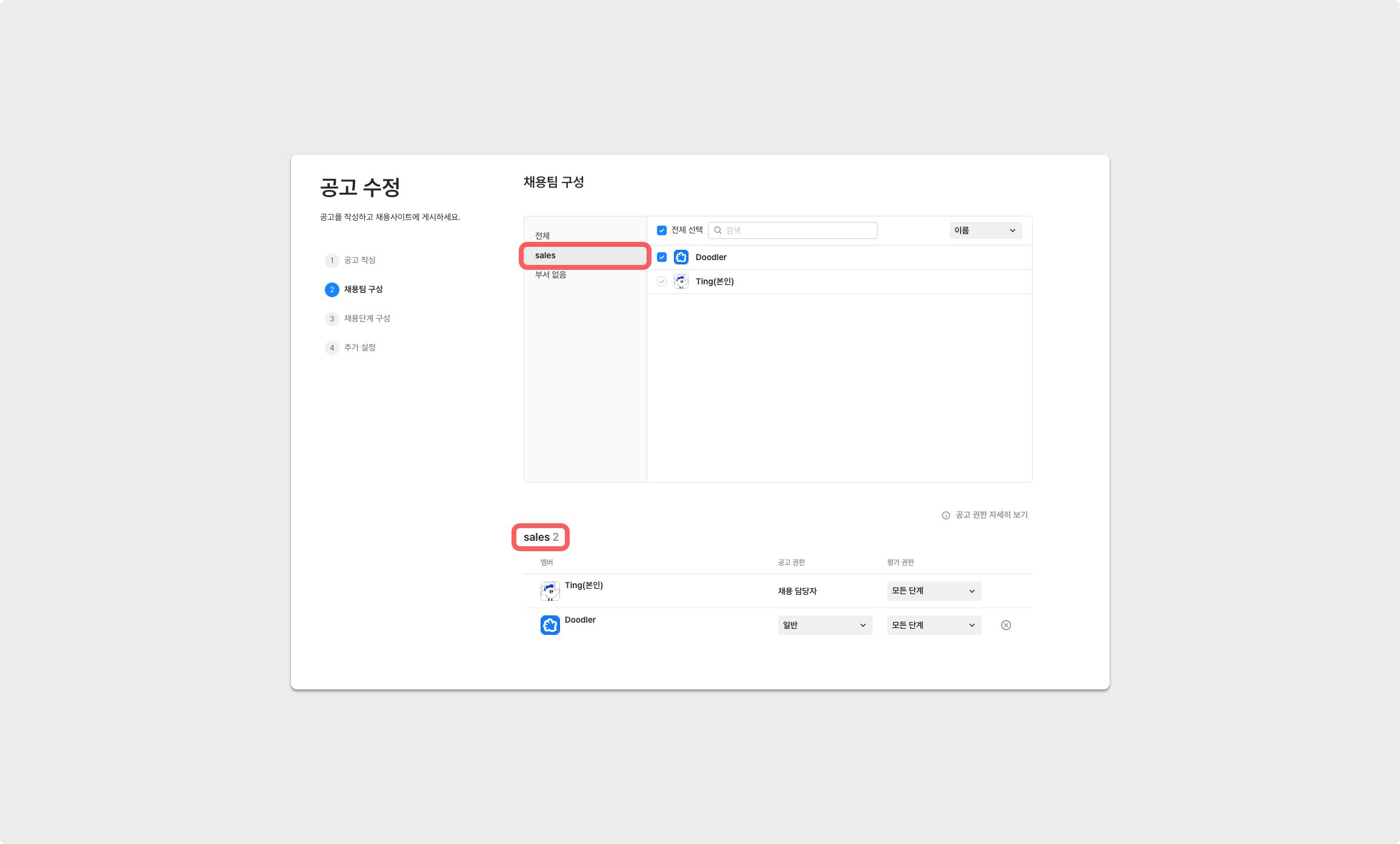Viewport: 1400px width, 844px height.
Task: Open Doodler's 일반 permission dropdown
Action: coord(824,625)
